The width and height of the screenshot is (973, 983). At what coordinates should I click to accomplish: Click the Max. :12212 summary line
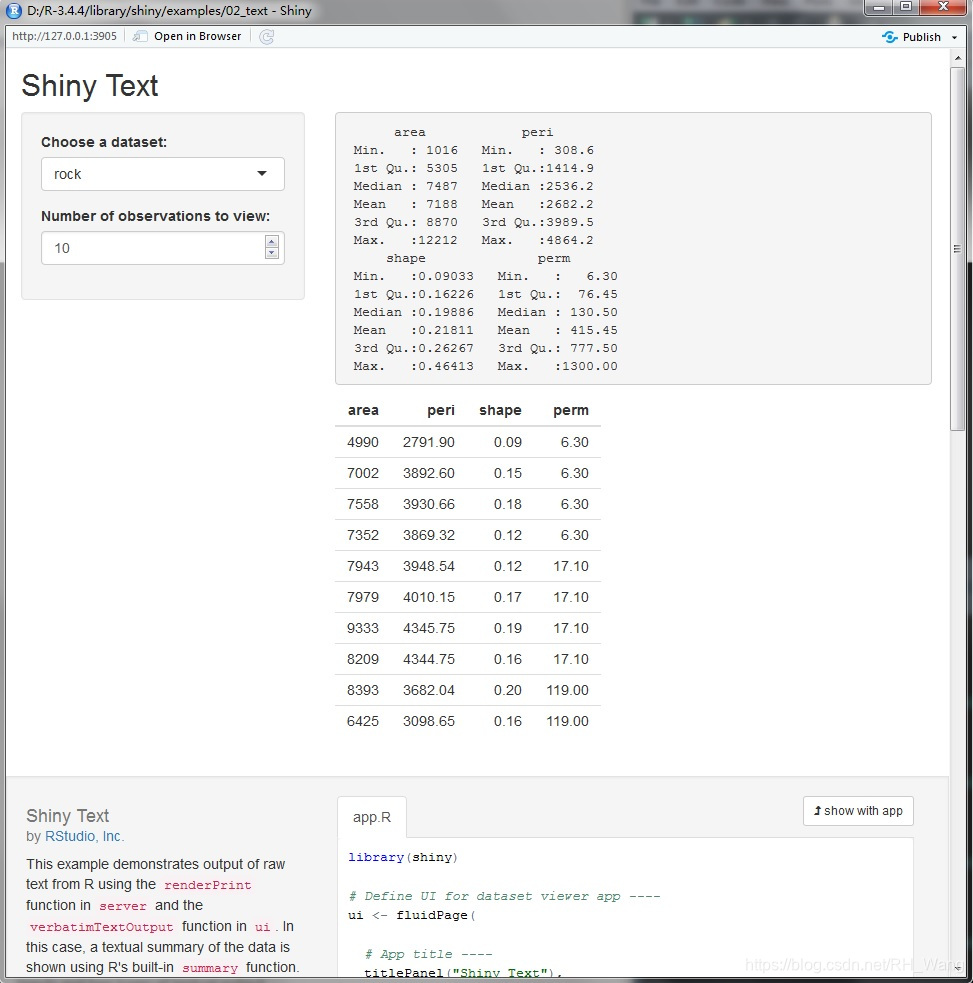(x=405, y=240)
